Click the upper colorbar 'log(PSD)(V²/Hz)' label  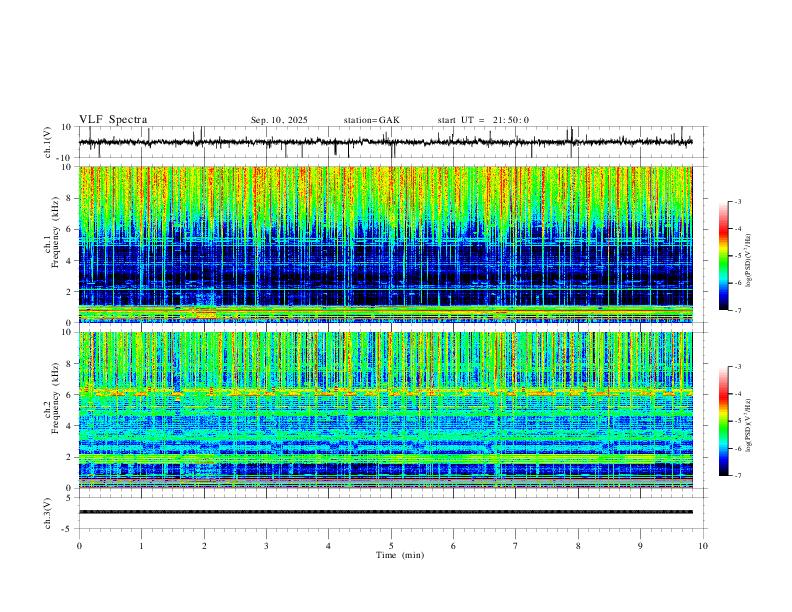[x=748, y=261]
